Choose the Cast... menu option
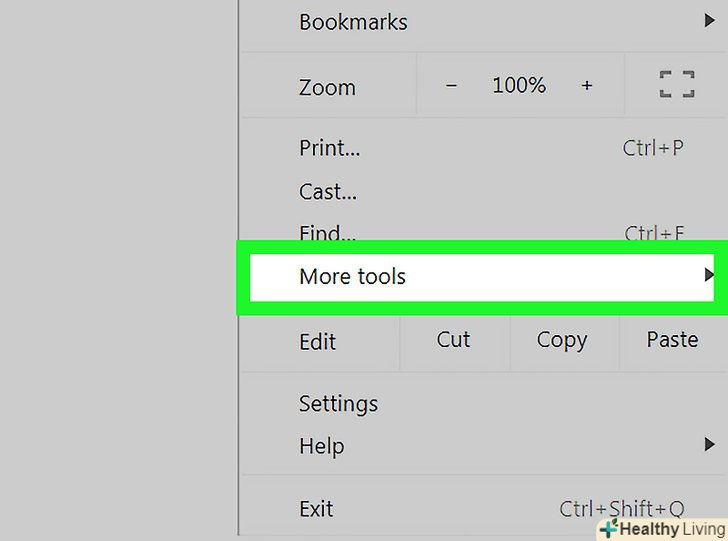The width and height of the screenshot is (728, 541). coord(328,191)
